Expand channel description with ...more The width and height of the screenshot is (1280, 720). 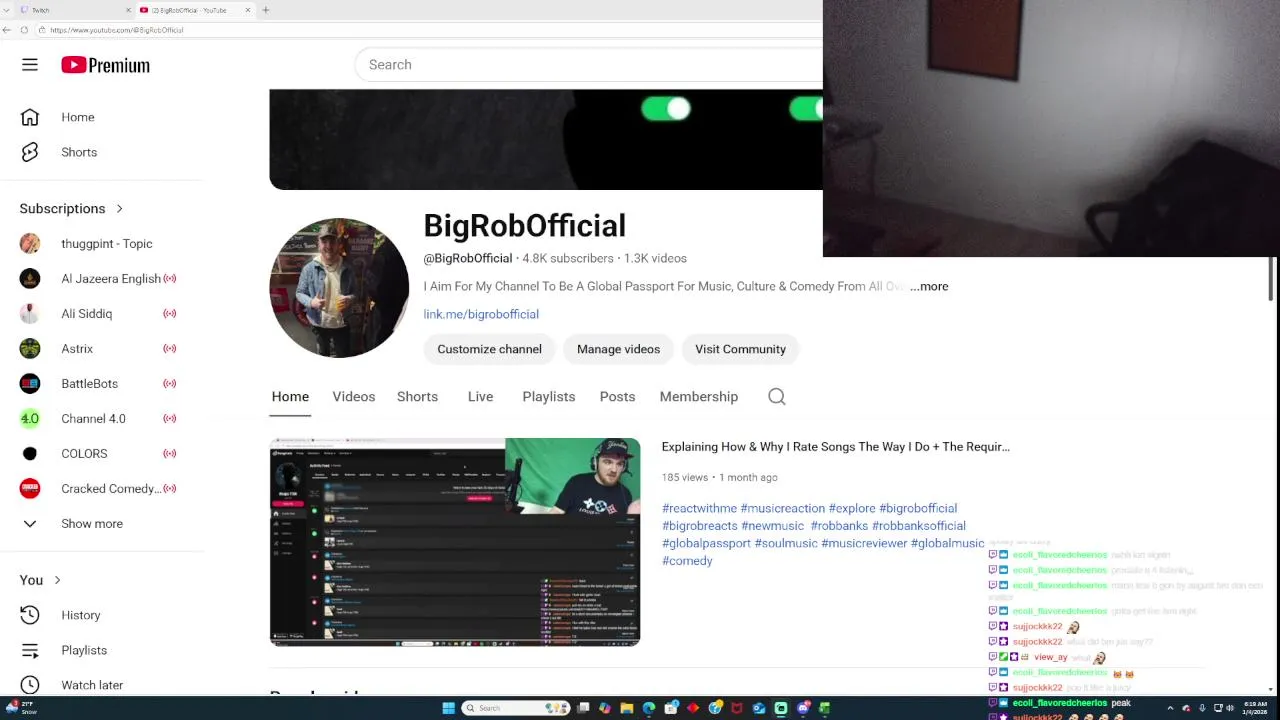[929, 286]
